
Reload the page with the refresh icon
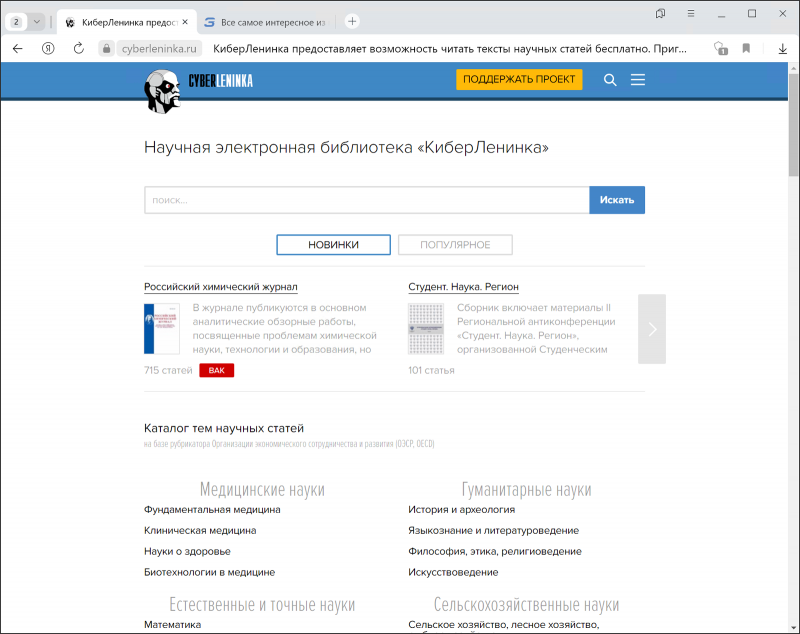[x=79, y=48]
